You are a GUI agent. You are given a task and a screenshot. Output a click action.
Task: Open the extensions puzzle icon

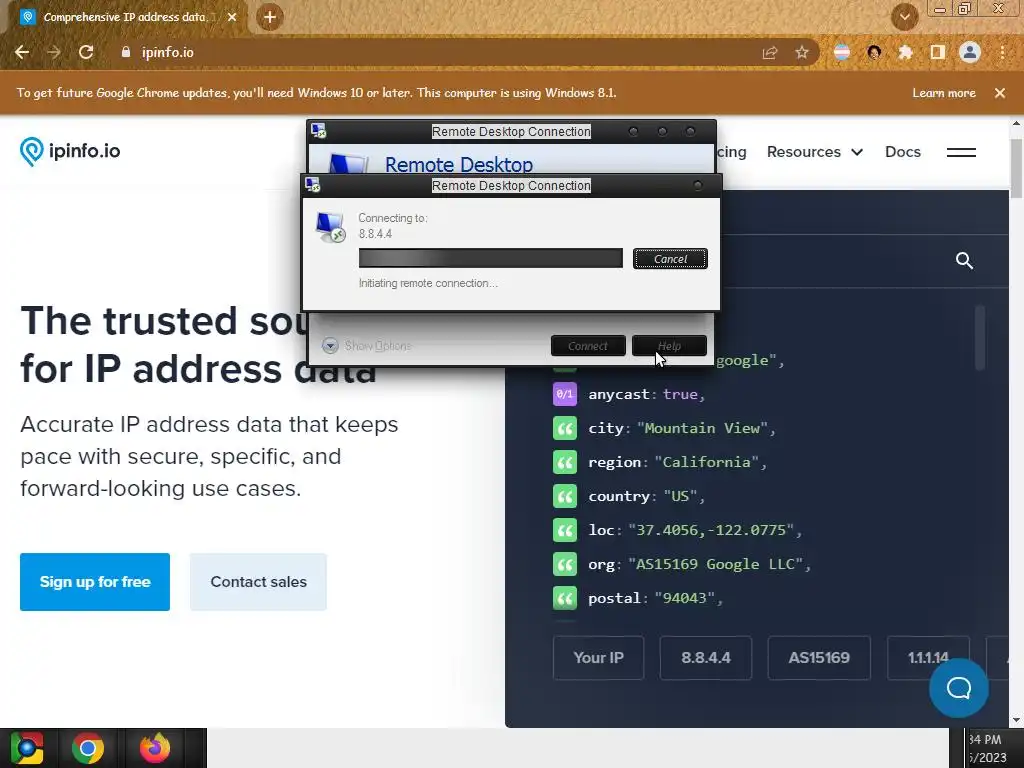click(x=906, y=52)
